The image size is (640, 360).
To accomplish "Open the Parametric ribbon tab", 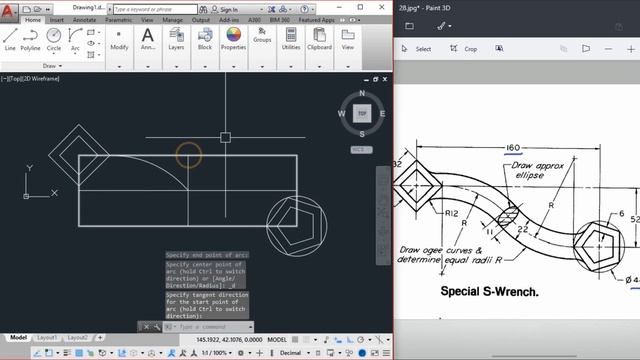I will click(118, 20).
